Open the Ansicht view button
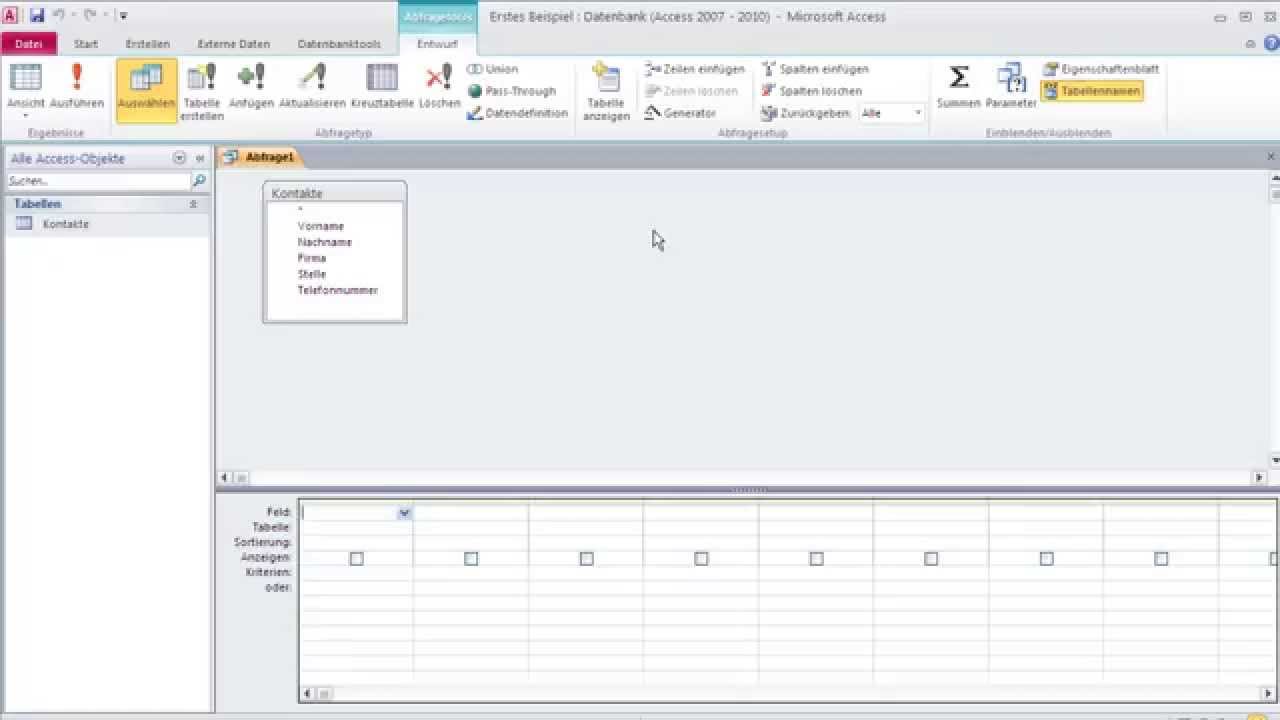This screenshot has height=720, width=1280. click(26, 86)
